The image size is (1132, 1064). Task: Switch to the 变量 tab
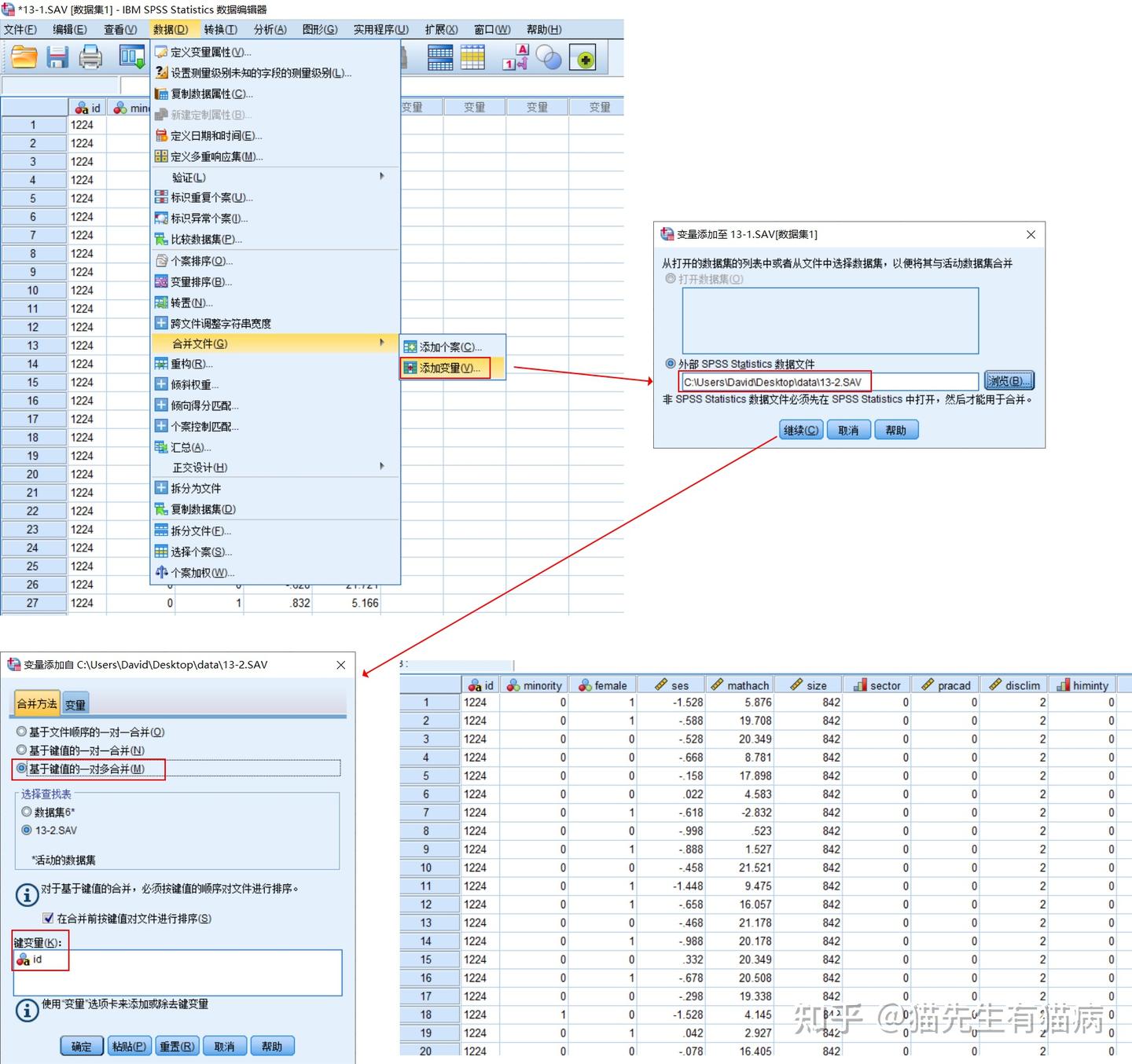coord(75,703)
